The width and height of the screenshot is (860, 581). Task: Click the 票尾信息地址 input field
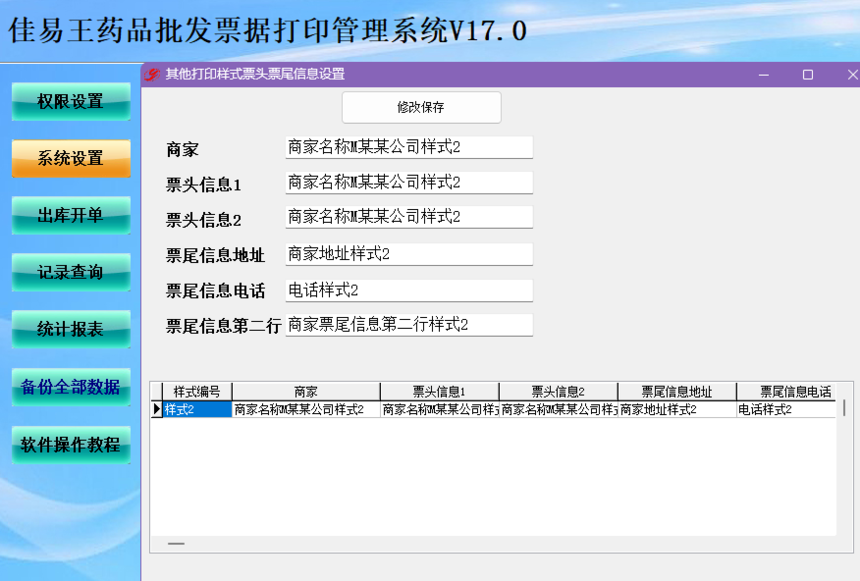click(x=409, y=254)
